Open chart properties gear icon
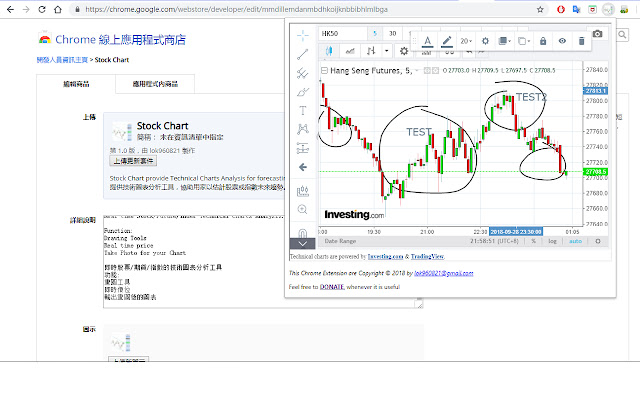The image size is (640, 400). (x=404, y=51)
